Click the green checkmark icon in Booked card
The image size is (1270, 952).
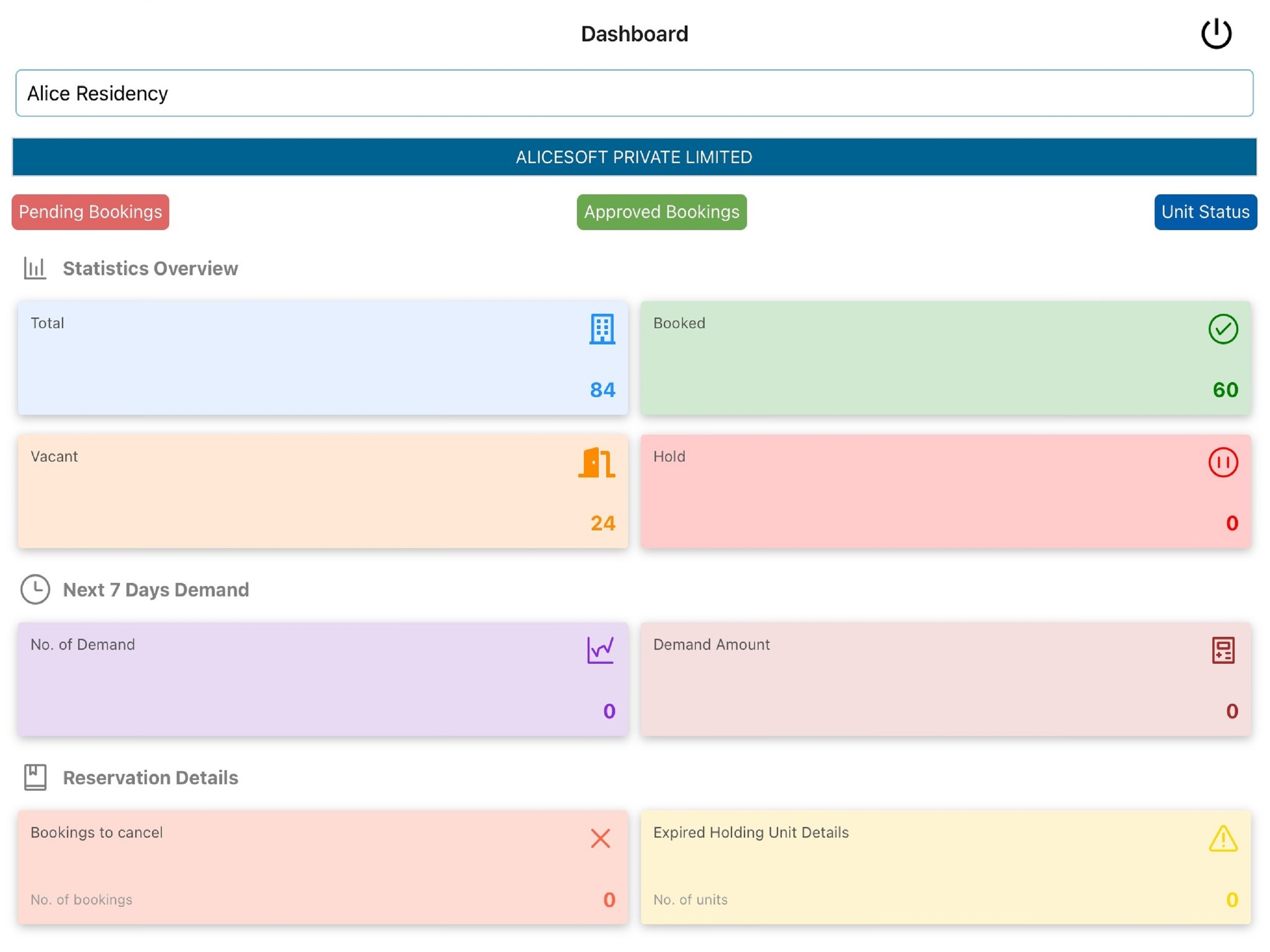[x=1223, y=329]
